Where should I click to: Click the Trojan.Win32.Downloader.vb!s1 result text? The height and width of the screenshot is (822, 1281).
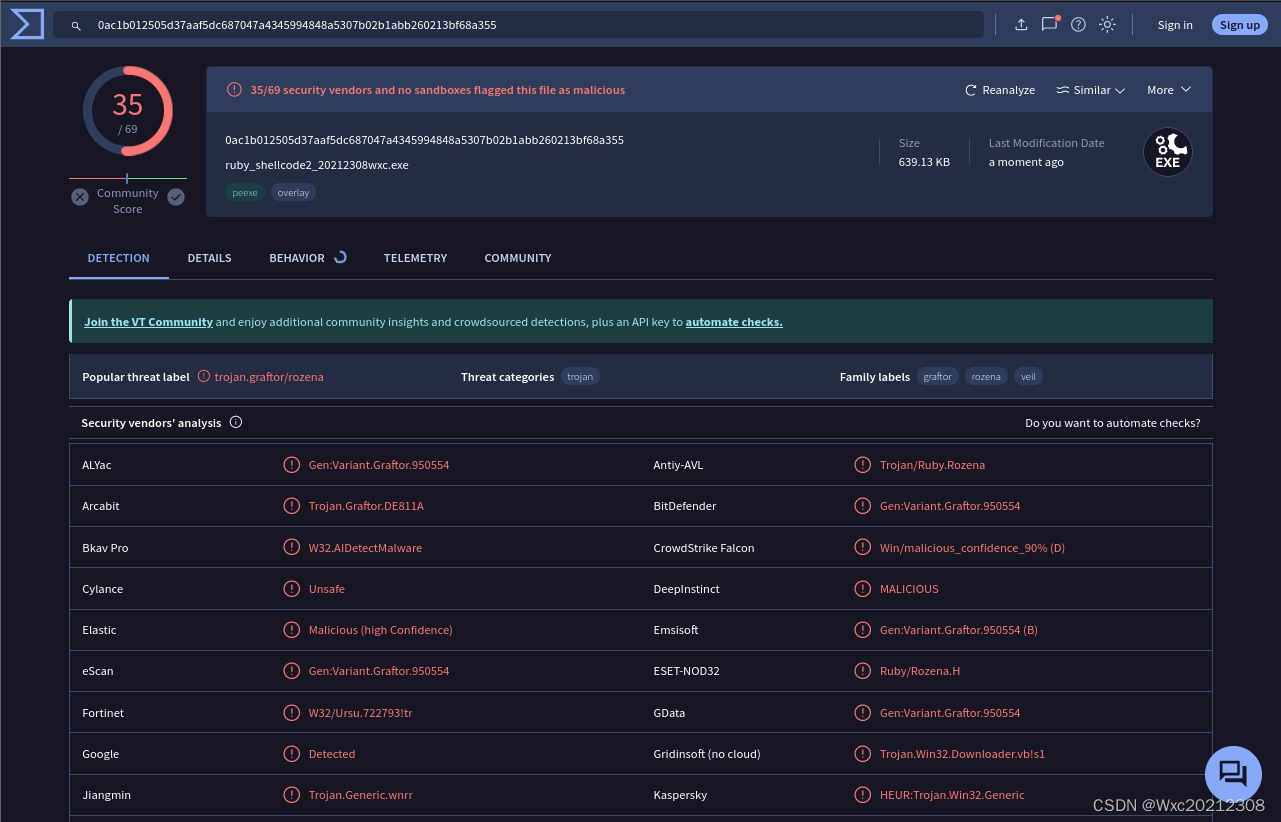[962, 754]
